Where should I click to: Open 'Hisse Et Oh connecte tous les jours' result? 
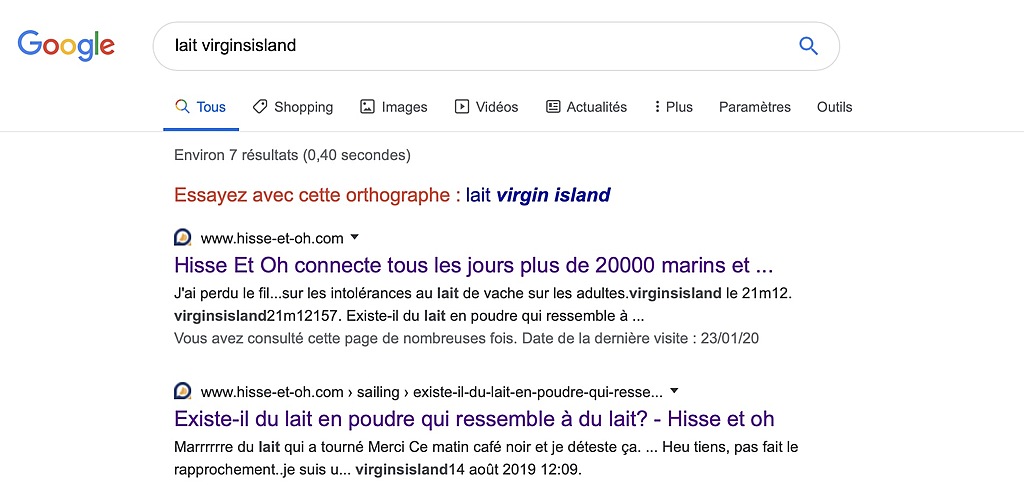click(x=474, y=266)
